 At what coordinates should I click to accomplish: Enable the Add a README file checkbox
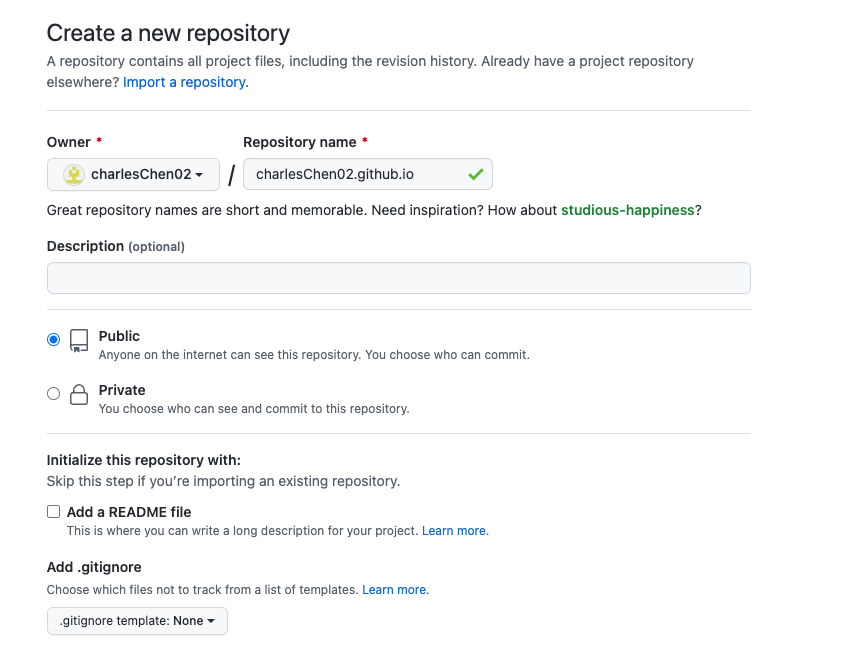coord(54,512)
